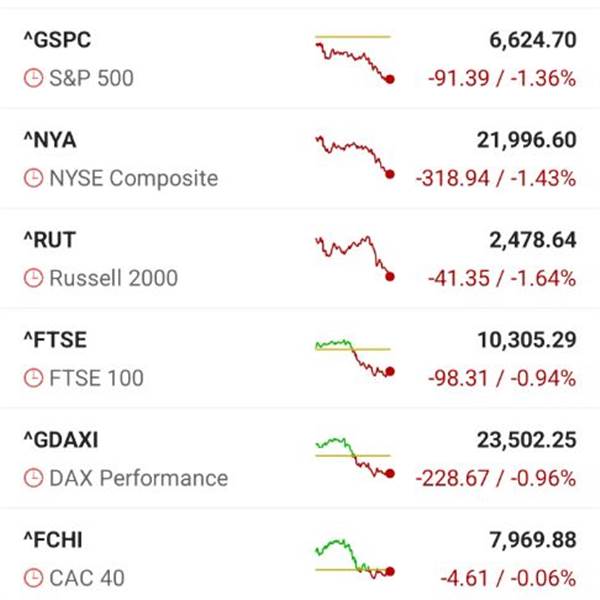Click the clock icon beside NYSE Composite
Image resolution: width=600 pixels, height=600 pixels.
click(34, 178)
